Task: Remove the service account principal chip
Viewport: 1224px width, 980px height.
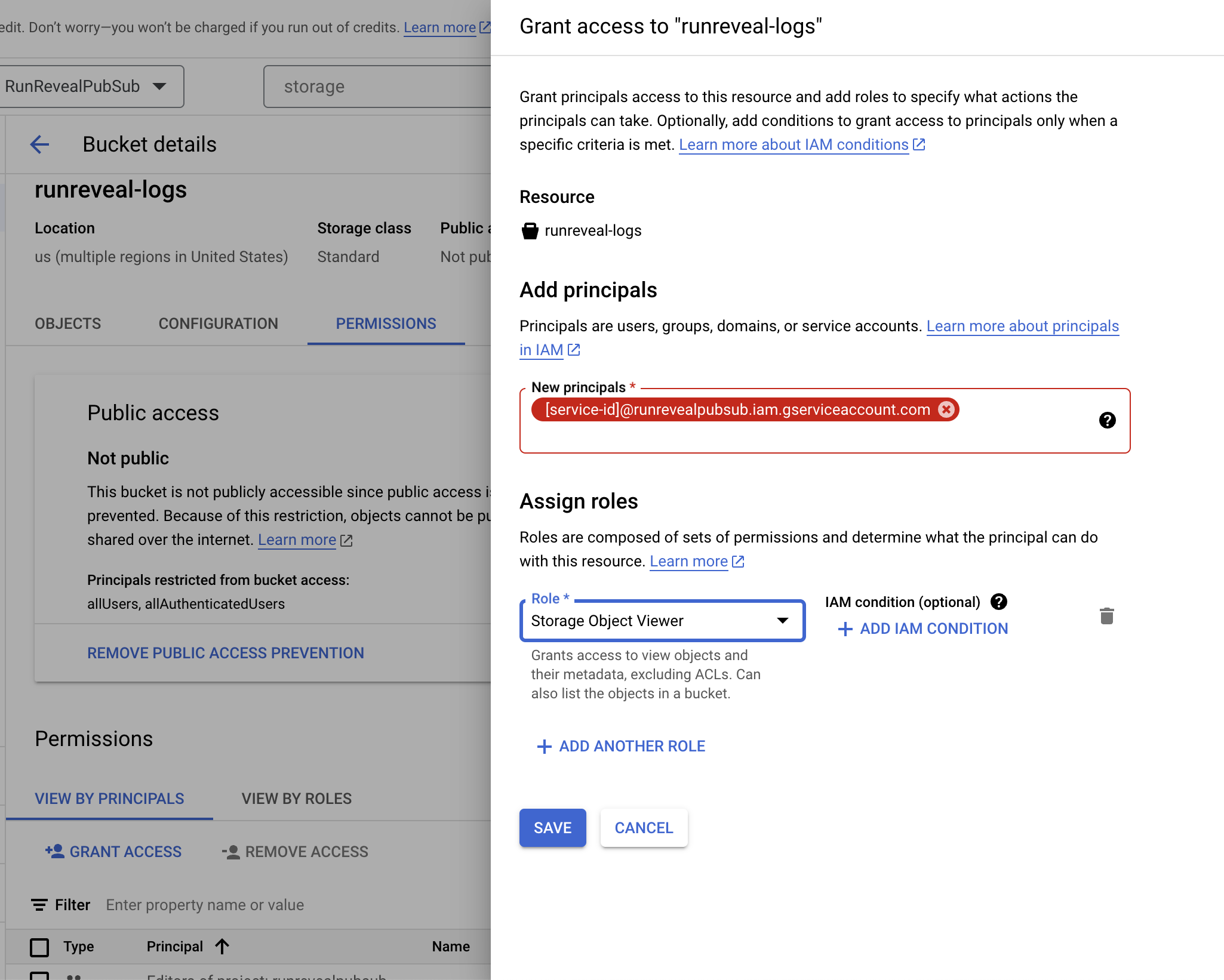Action: [x=946, y=409]
